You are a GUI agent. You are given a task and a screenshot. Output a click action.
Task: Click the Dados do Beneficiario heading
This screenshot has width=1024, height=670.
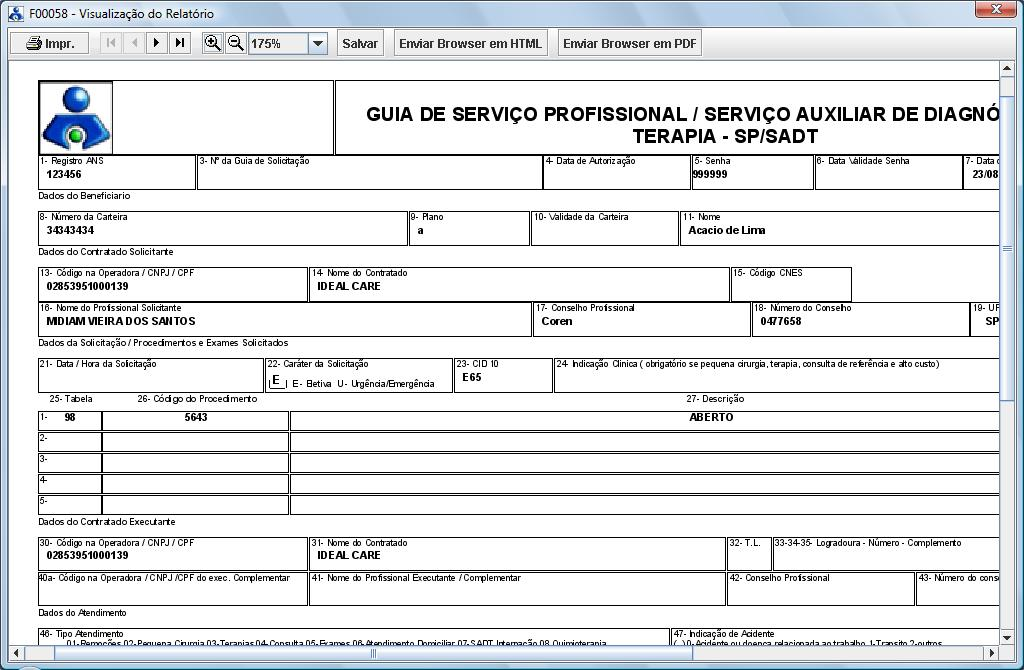pos(84,196)
